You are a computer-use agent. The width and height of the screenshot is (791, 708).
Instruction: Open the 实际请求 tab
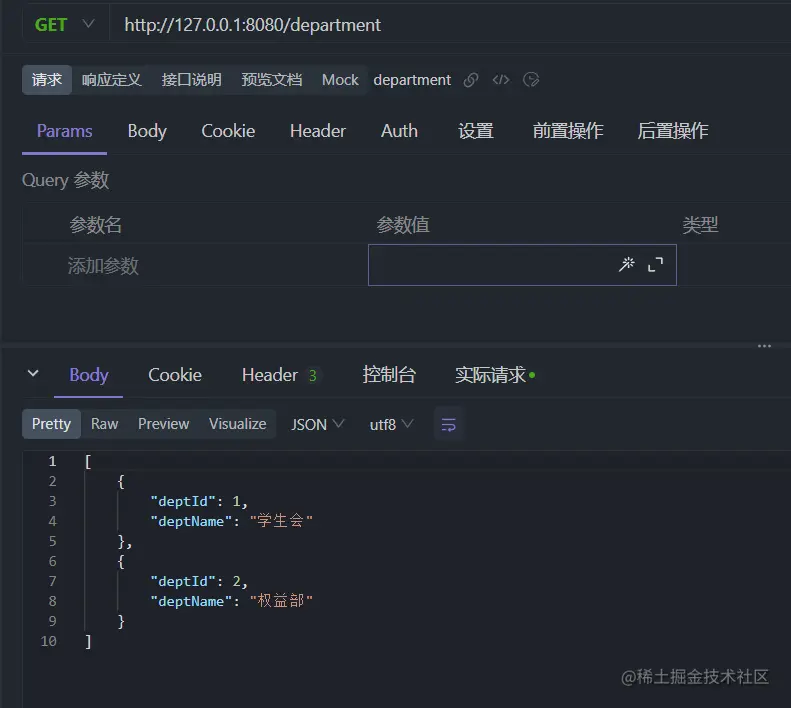tap(494, 375)
